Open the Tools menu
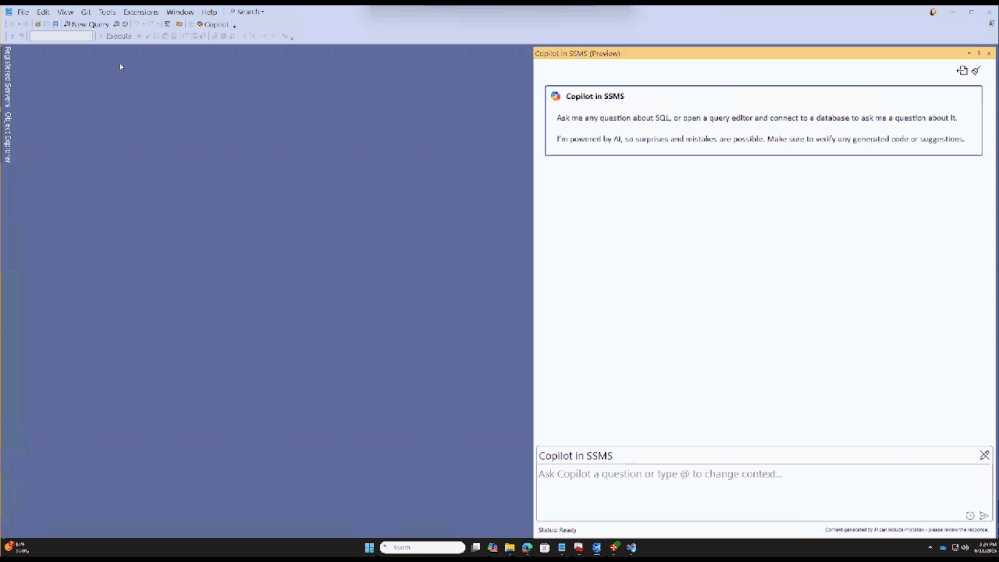This screenshot has width=999, height=562. (107, 12)
